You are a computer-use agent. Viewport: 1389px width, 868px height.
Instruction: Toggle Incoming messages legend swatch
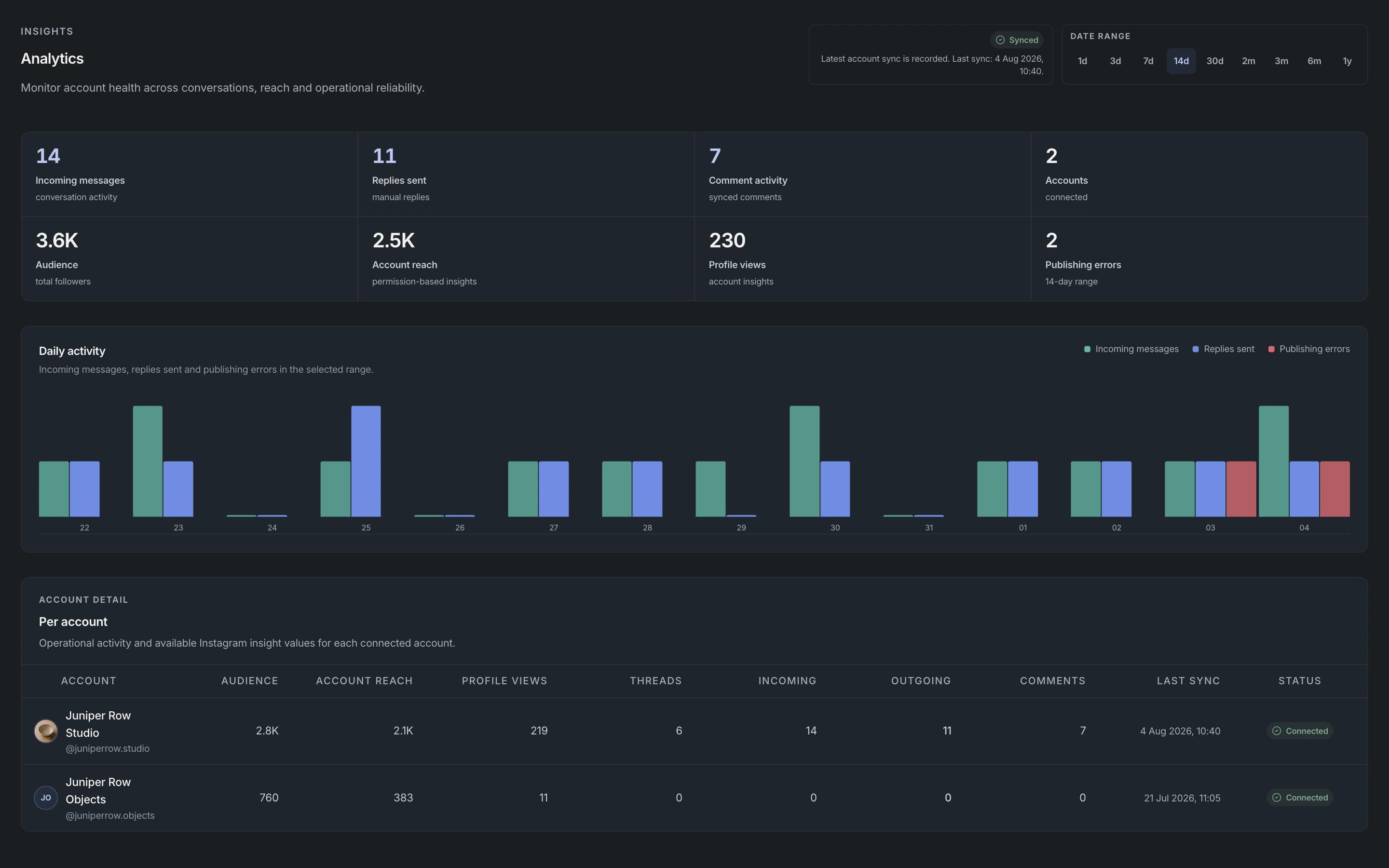(1087, 349)
